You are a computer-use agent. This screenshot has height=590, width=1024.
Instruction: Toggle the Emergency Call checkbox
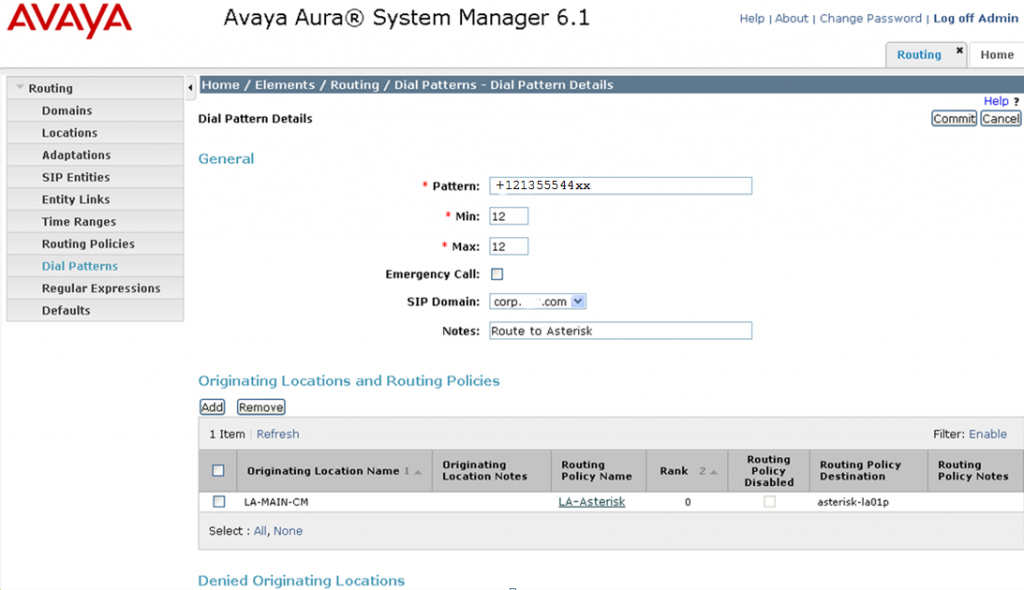click(x=495, y=273)
